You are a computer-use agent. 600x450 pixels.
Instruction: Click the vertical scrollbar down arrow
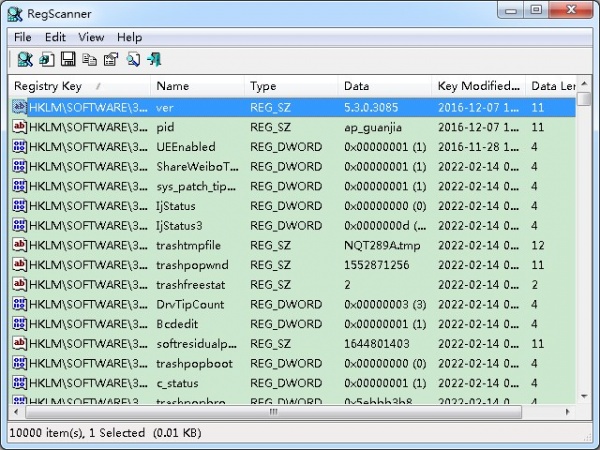584,396
